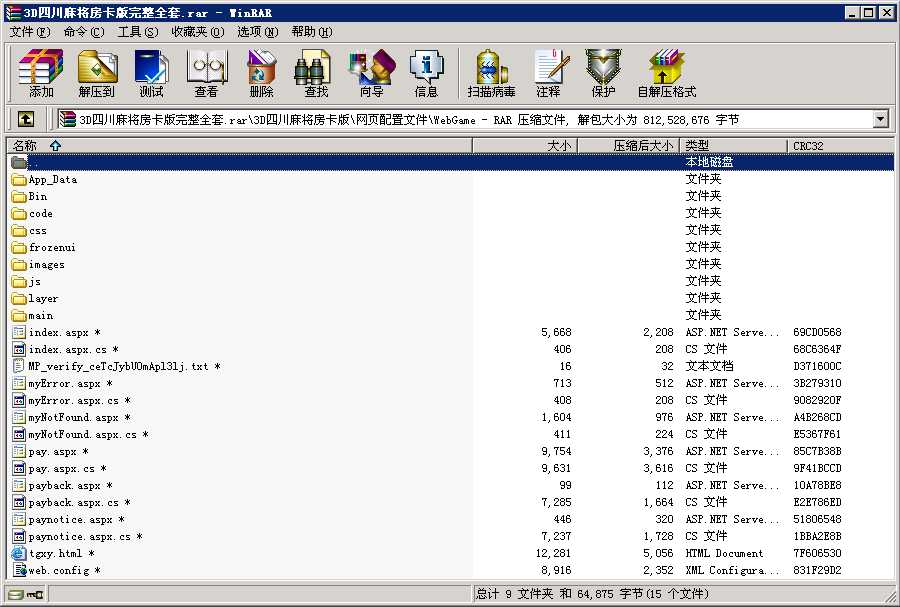Run the Test (测试) archive tool
Screen dimensions: 900x607
tap(151, 73)
